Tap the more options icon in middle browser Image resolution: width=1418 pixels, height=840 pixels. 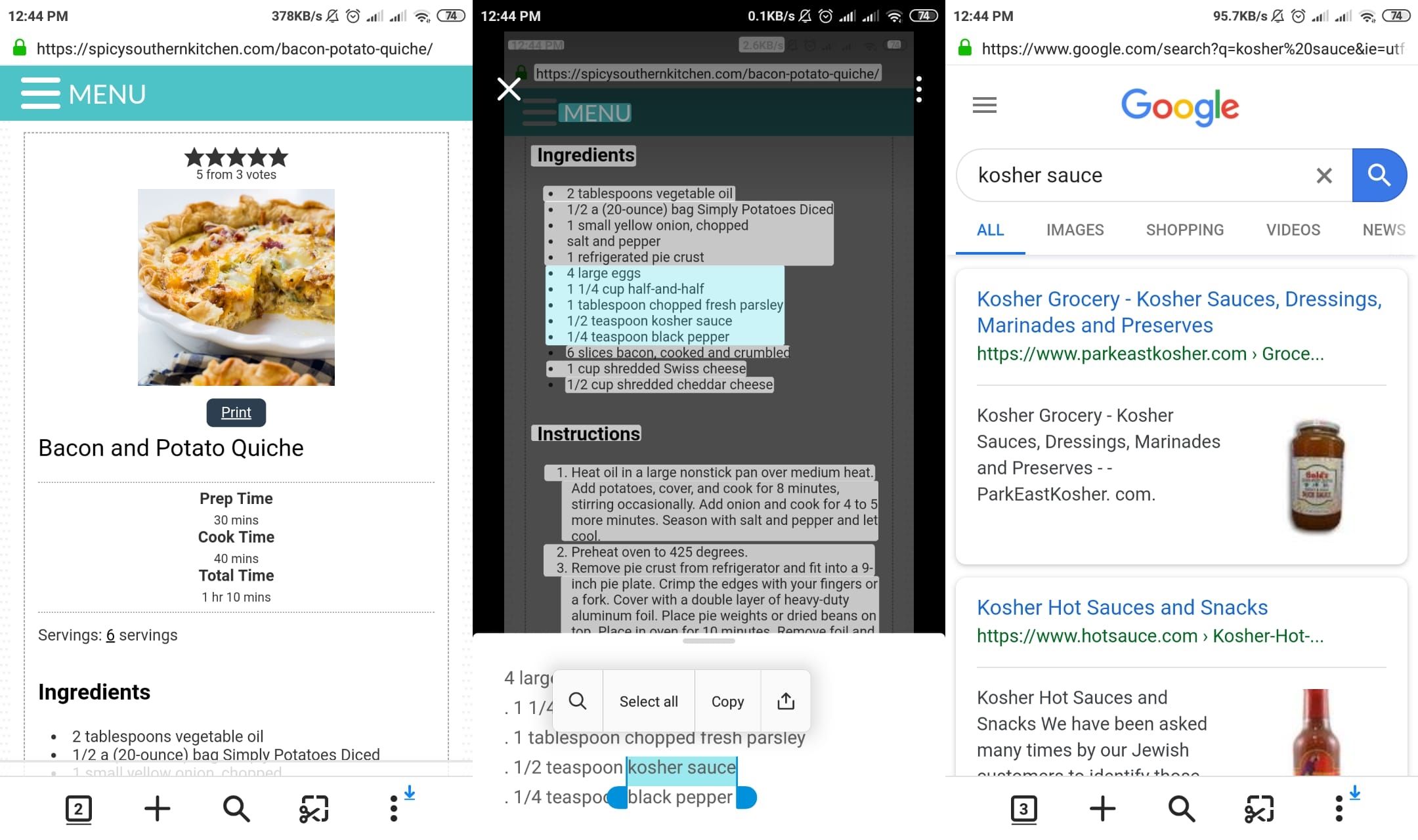click(x=919, y=90)
